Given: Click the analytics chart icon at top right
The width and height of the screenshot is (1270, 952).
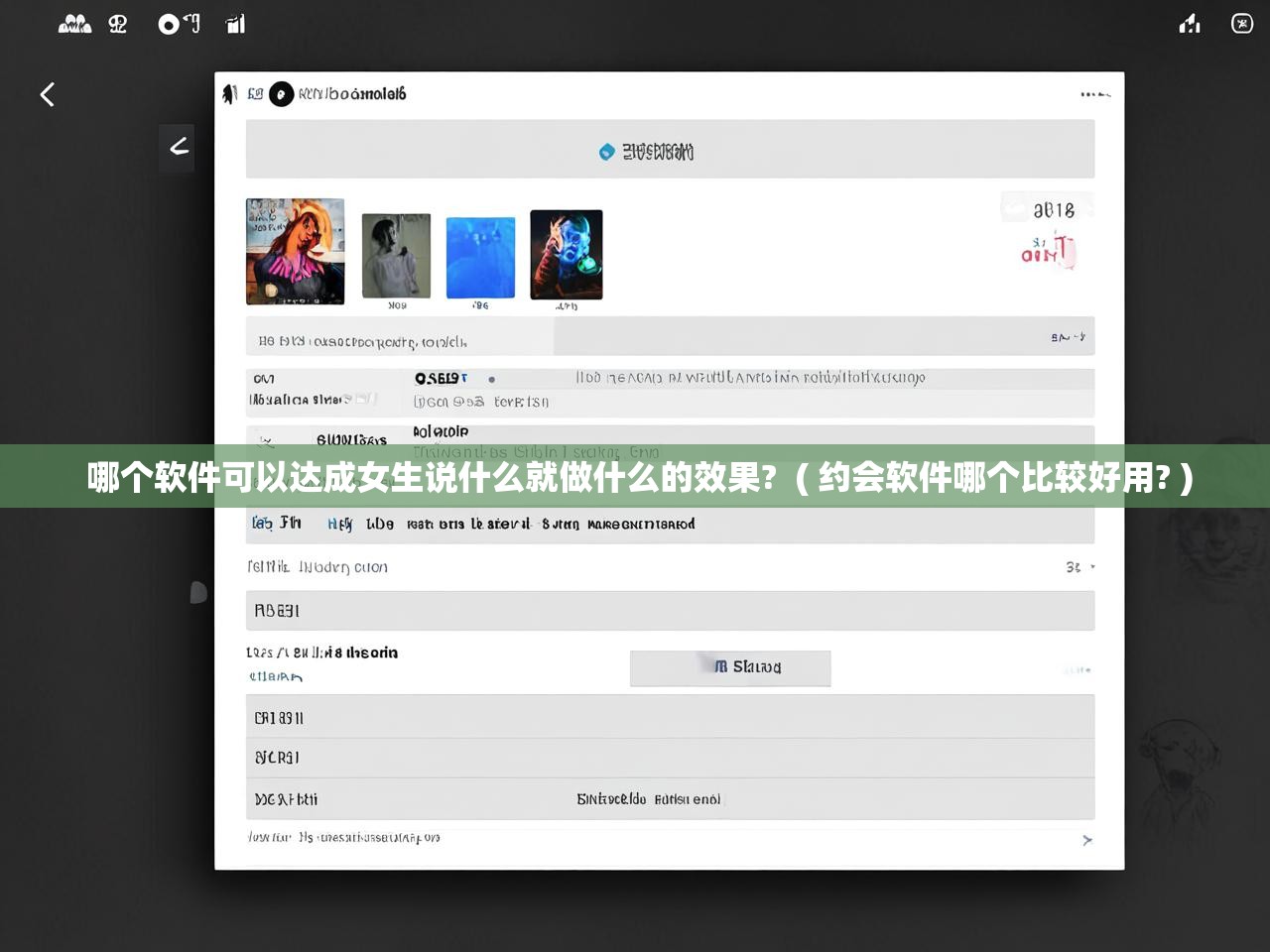Looking at the screenshot, I should [1189, 23].
